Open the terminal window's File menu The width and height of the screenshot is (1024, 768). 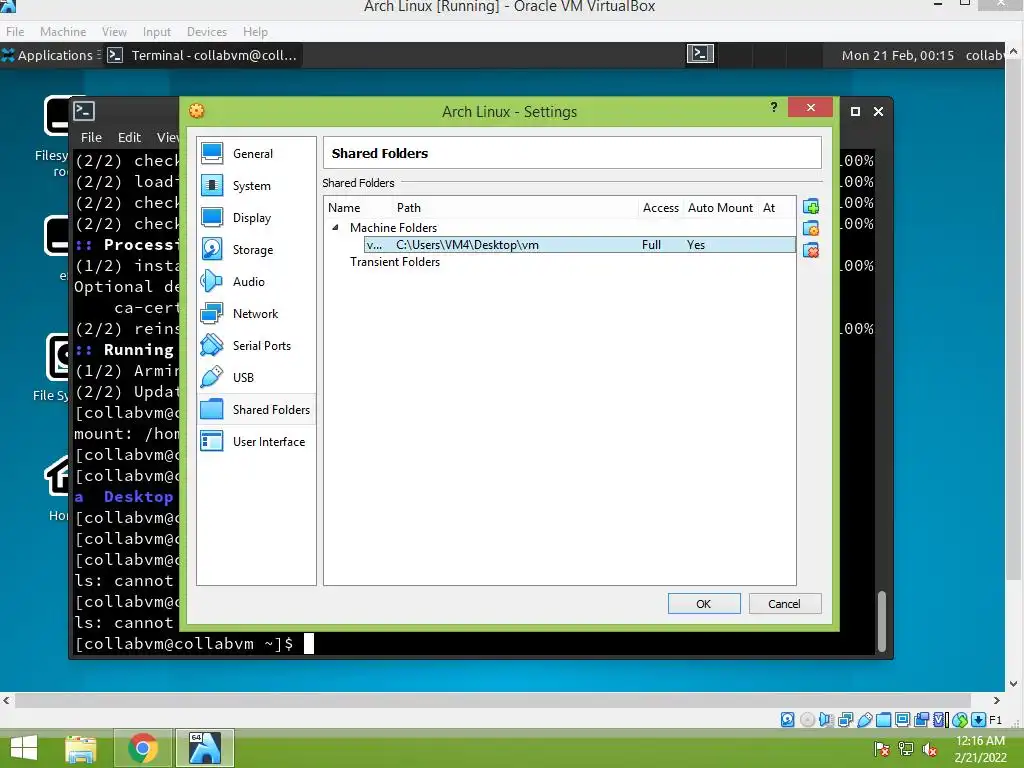click(91, 137)
